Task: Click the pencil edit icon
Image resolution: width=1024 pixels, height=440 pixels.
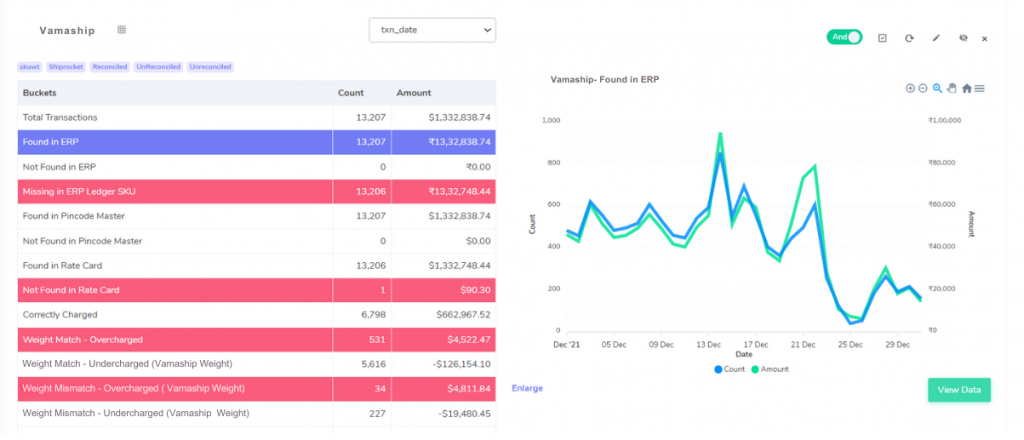Action: point(936,39)
